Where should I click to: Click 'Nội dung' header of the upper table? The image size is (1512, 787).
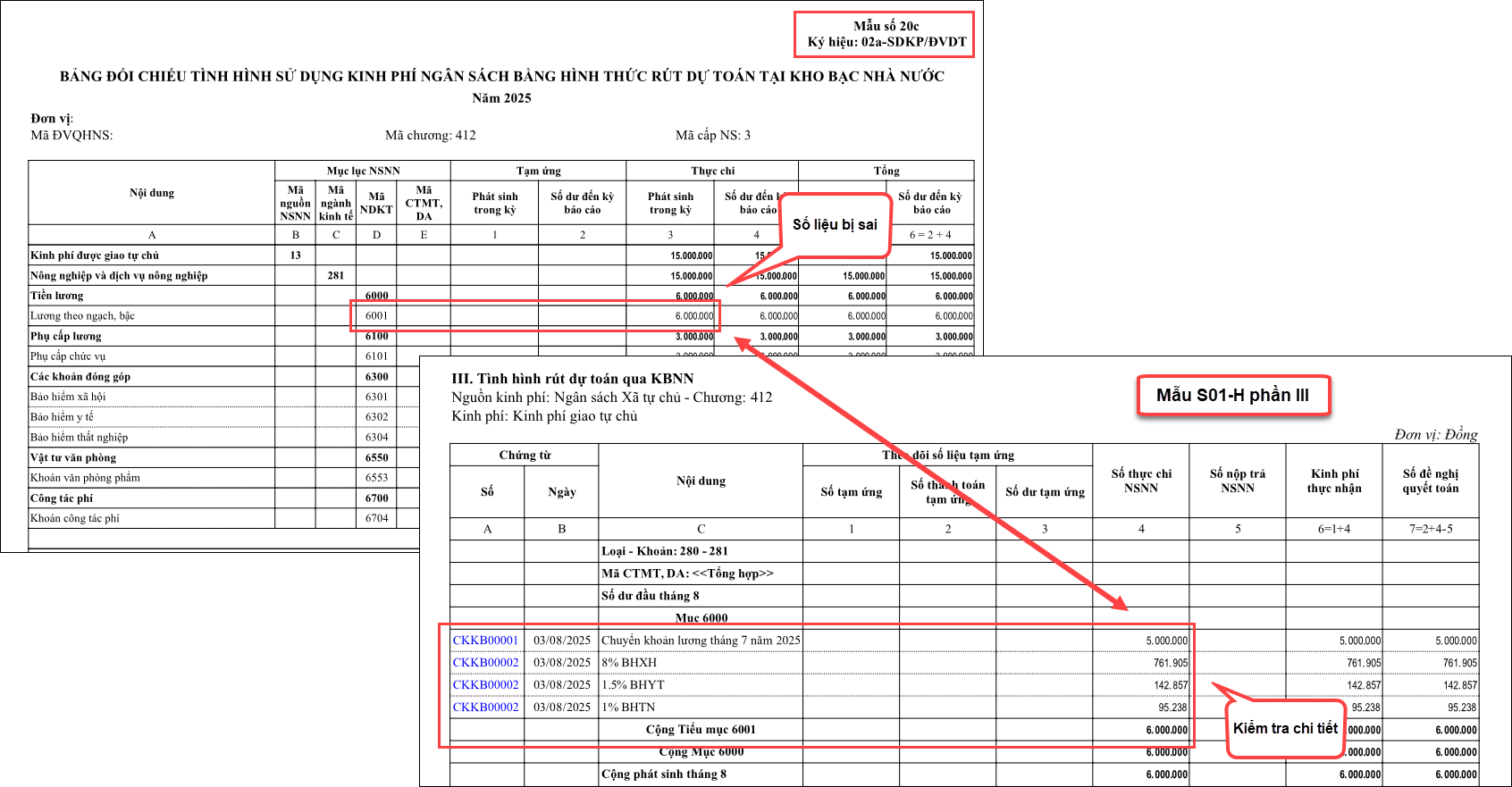point(152,193)
